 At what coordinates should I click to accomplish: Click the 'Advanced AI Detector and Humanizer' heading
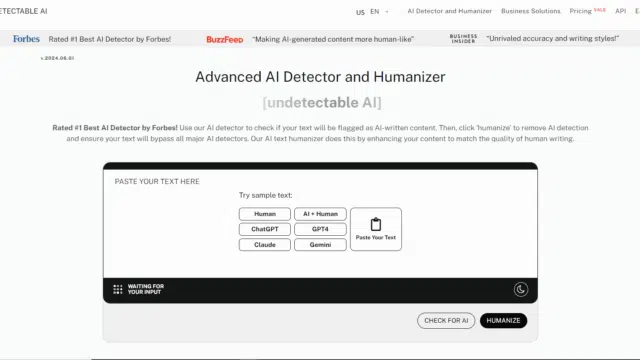tap(320, 77)
